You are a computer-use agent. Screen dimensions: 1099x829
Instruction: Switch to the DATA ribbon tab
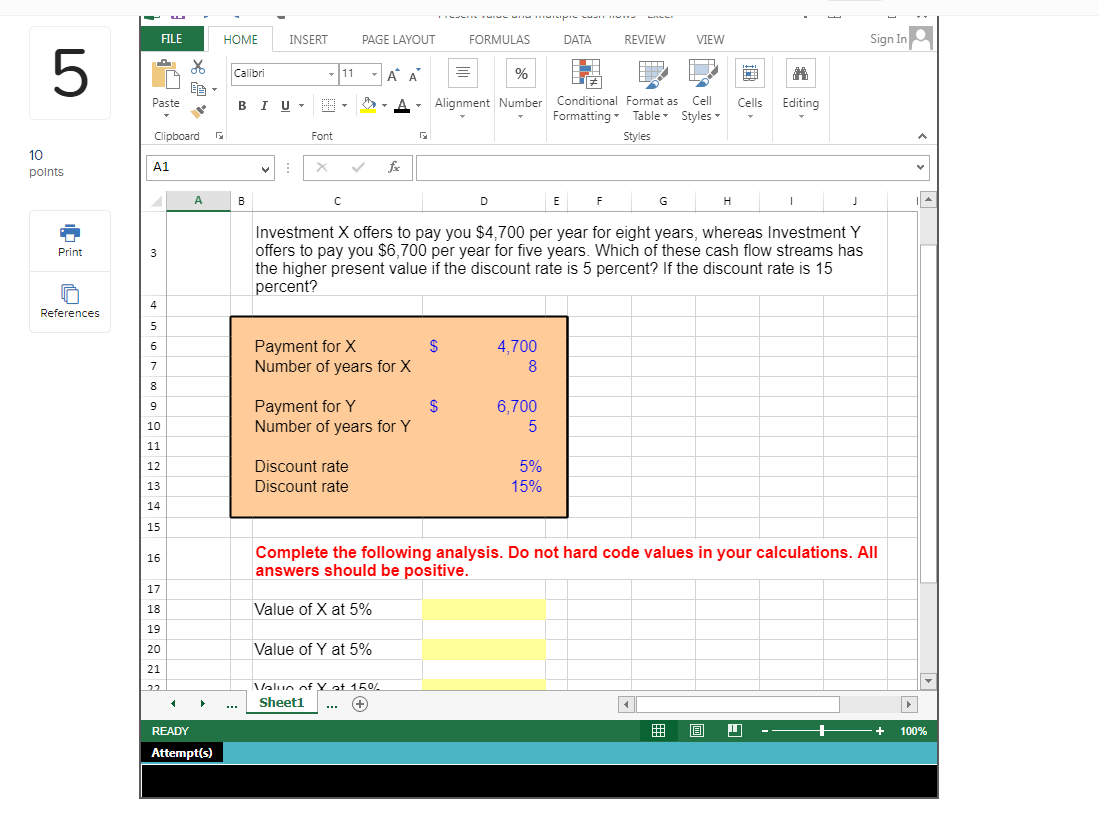[577, 40]
